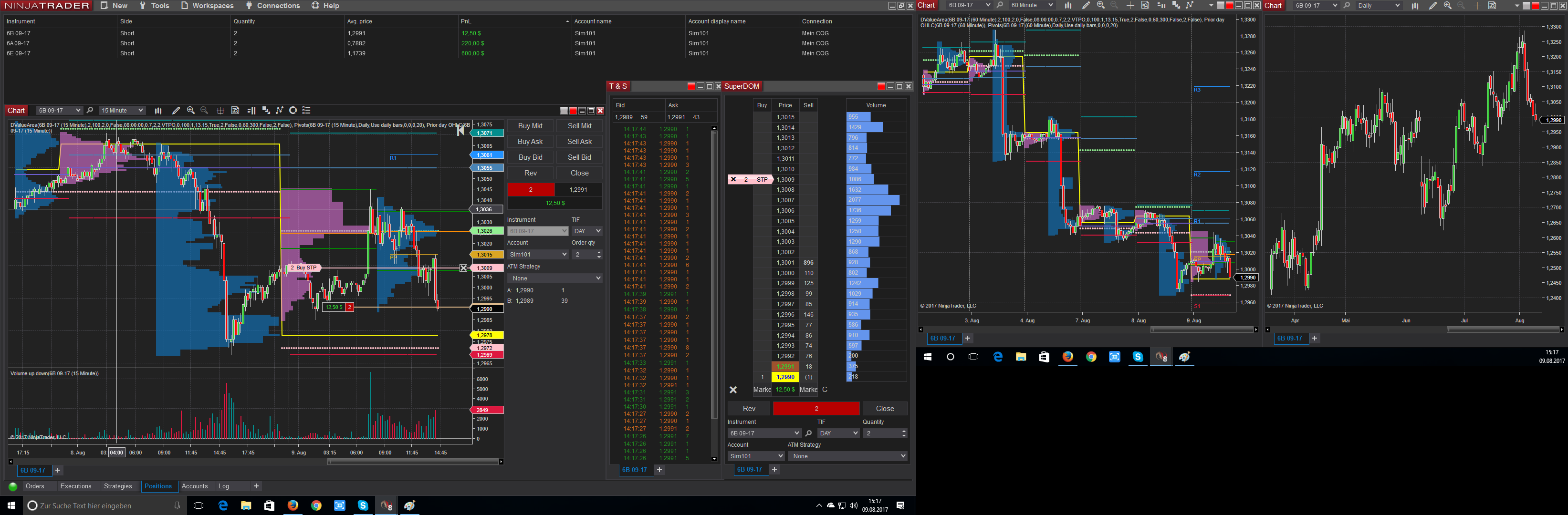Open instrument dropdown in 15 Minute chart toolbar
Viewport: 1568px width, 515px height.
tap(59, 111)
